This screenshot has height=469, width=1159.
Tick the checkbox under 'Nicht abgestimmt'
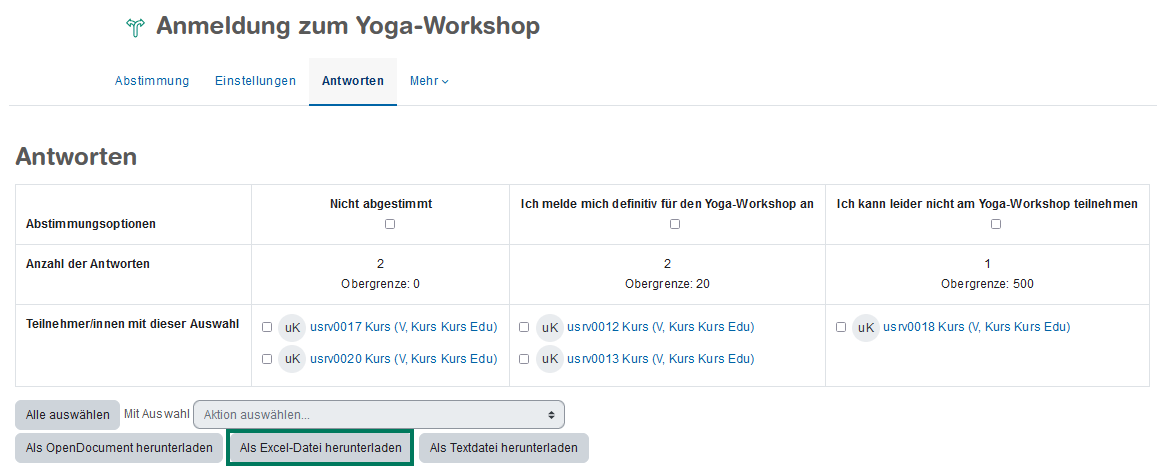(390, 224)
